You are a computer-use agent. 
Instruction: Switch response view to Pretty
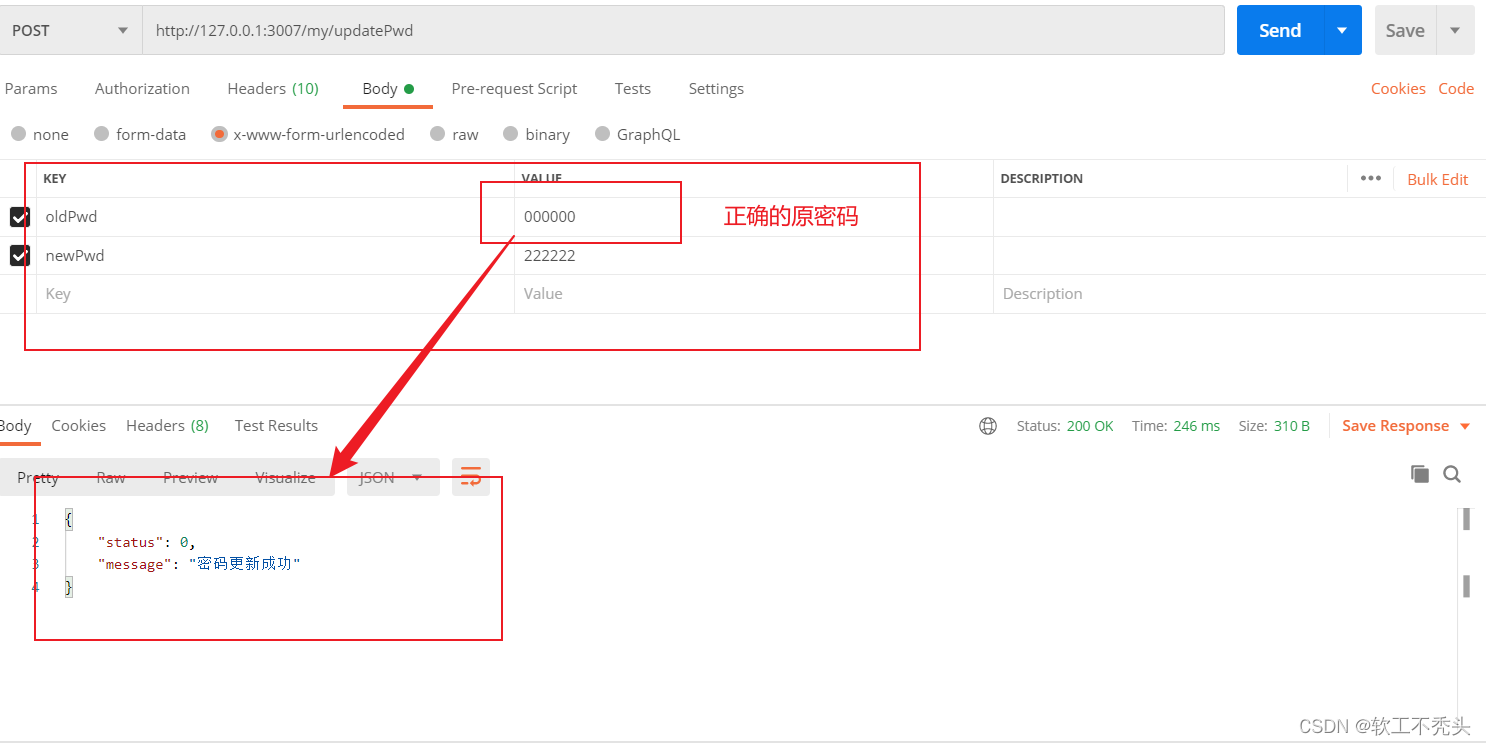tap(38, 477)
